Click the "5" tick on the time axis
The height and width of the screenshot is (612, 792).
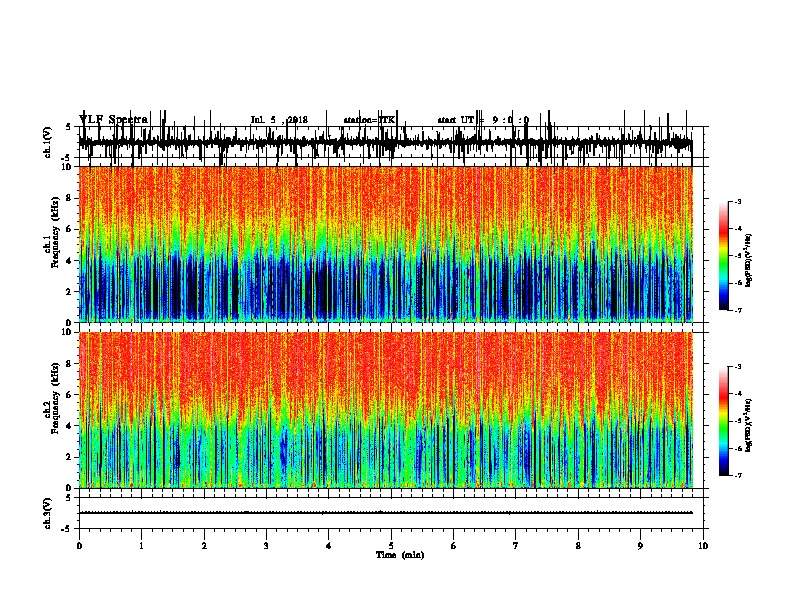coord(391,546)
